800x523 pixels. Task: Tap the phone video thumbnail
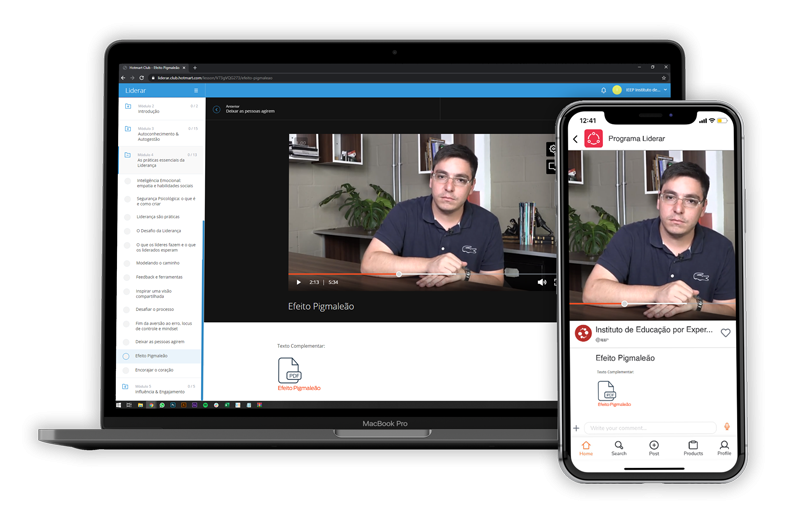click(x=652, y=235)
